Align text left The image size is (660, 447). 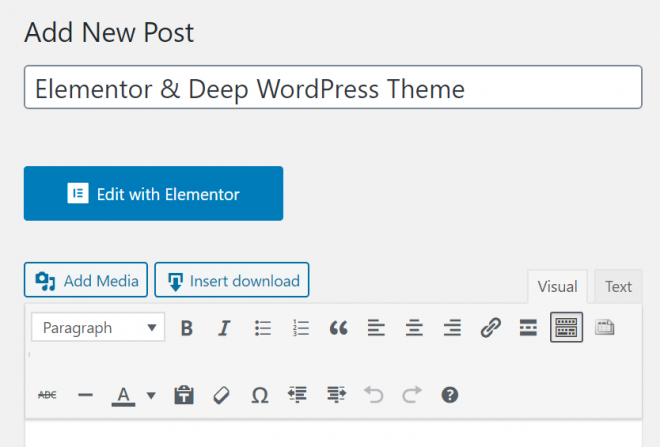pos(376,328)
